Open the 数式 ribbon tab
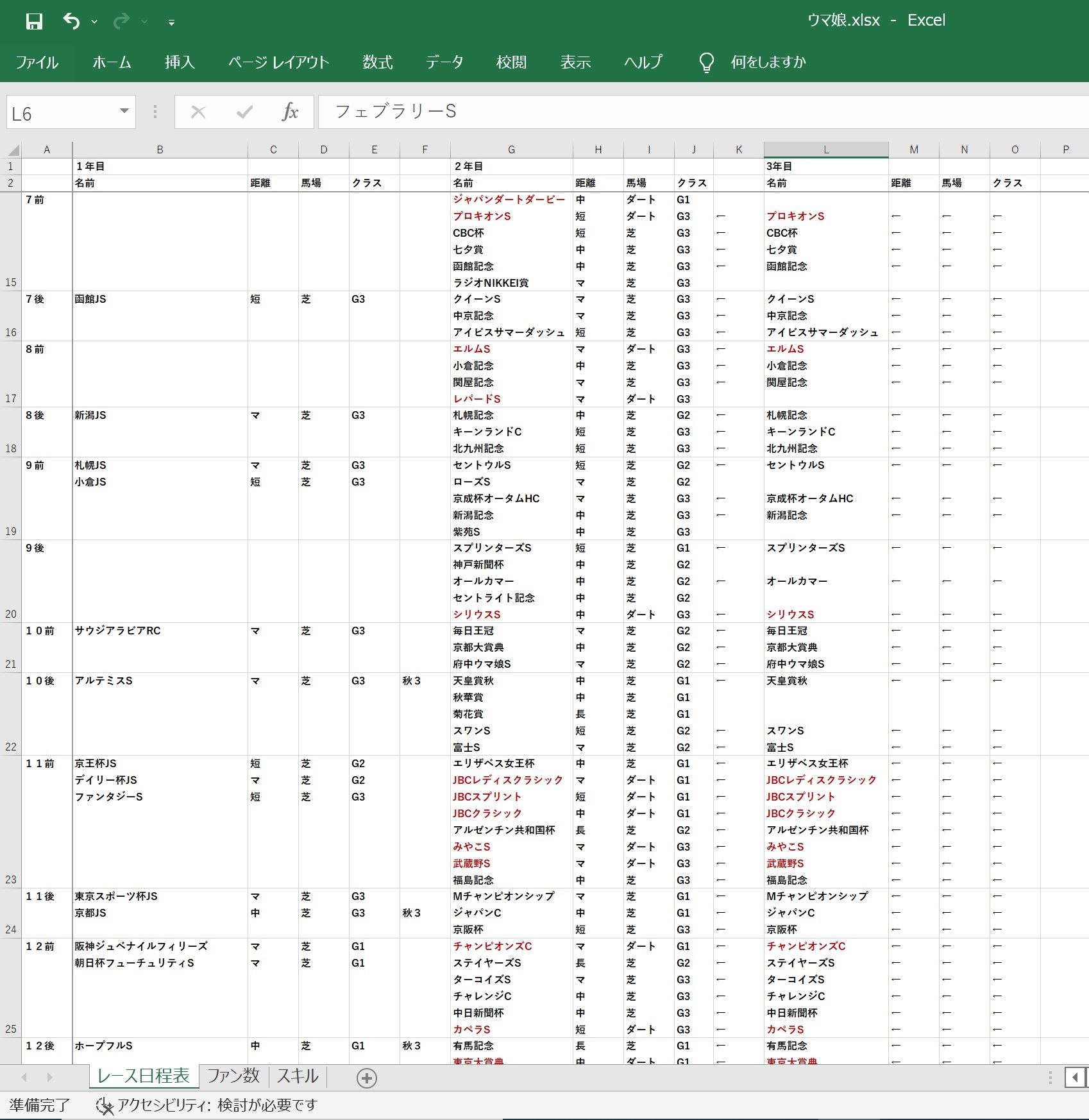Screen dimensions: 1089x1120 coord(377,62)
